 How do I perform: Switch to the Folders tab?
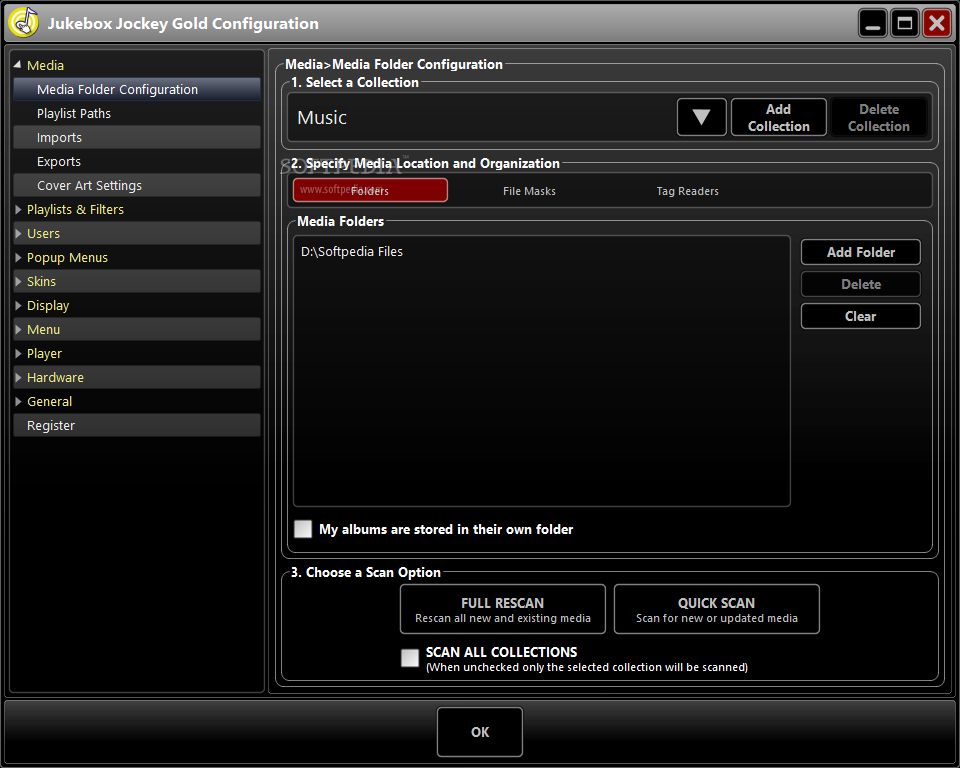(x=370, y=190)
